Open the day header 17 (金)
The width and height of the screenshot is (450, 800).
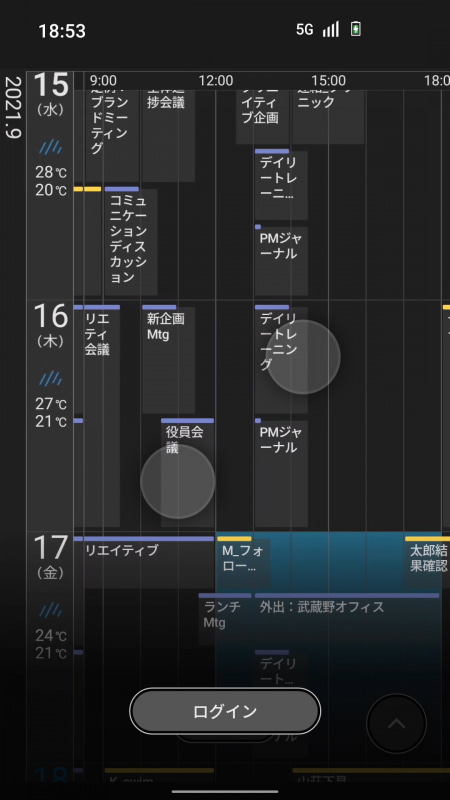pos(51,557)
